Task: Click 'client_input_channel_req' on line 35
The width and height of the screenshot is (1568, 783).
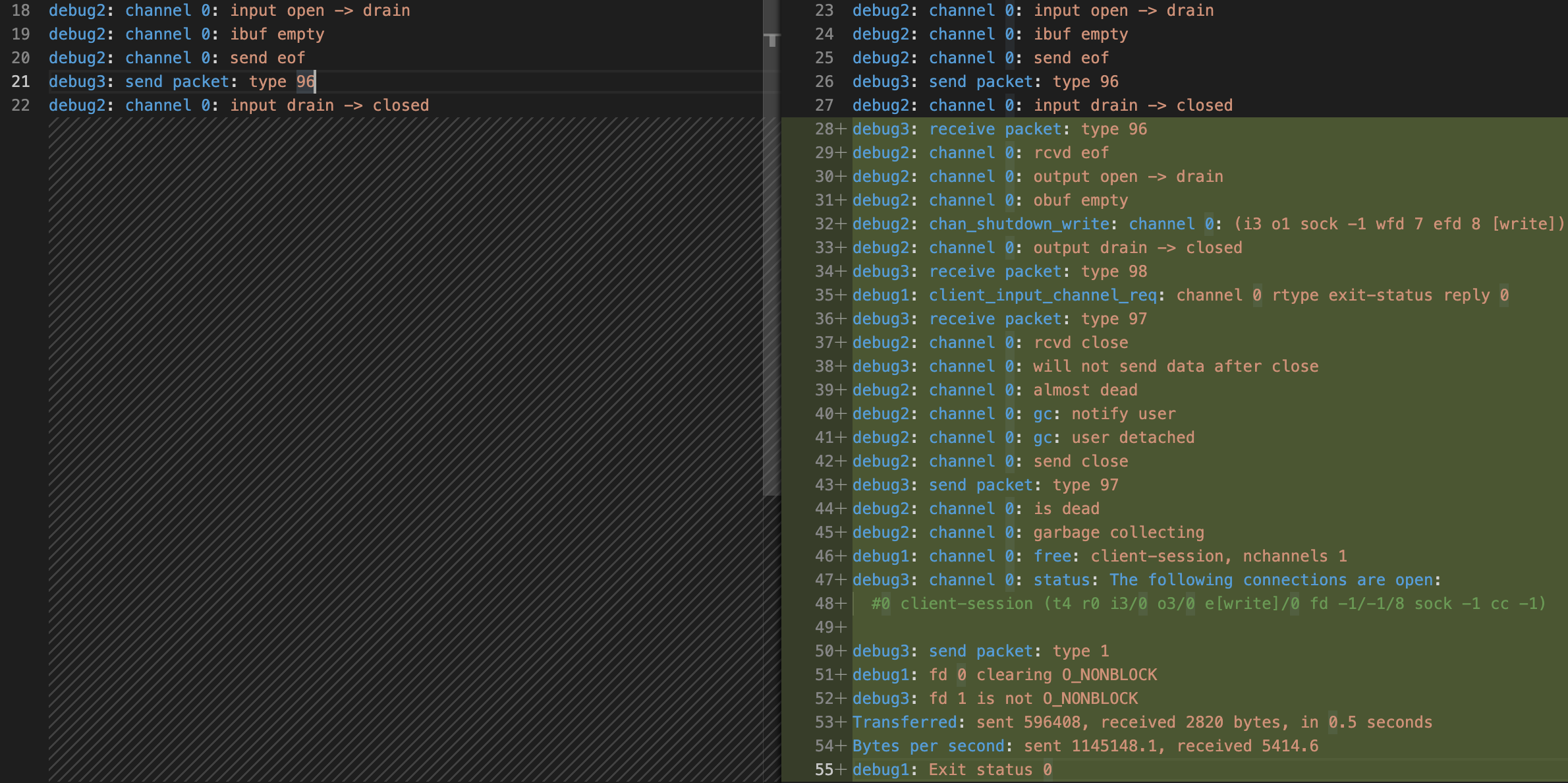Action: tap(1042, 295)
